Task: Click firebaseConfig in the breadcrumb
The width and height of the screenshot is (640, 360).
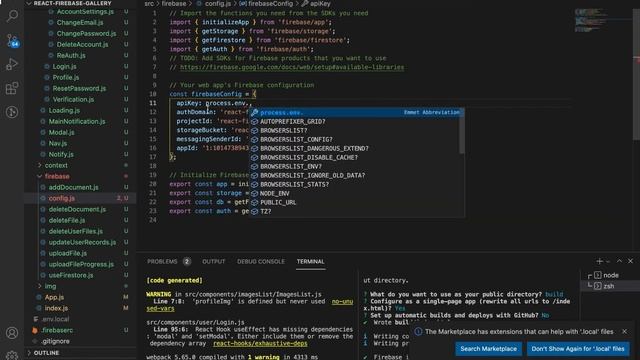Action: coord(270,4)
